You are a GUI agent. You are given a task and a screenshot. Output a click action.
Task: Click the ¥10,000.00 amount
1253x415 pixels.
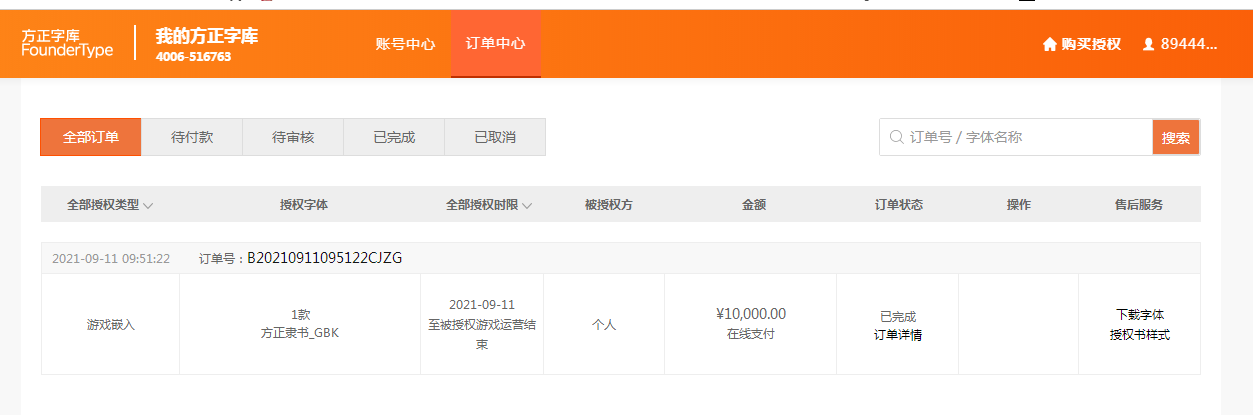coord(751,314)
